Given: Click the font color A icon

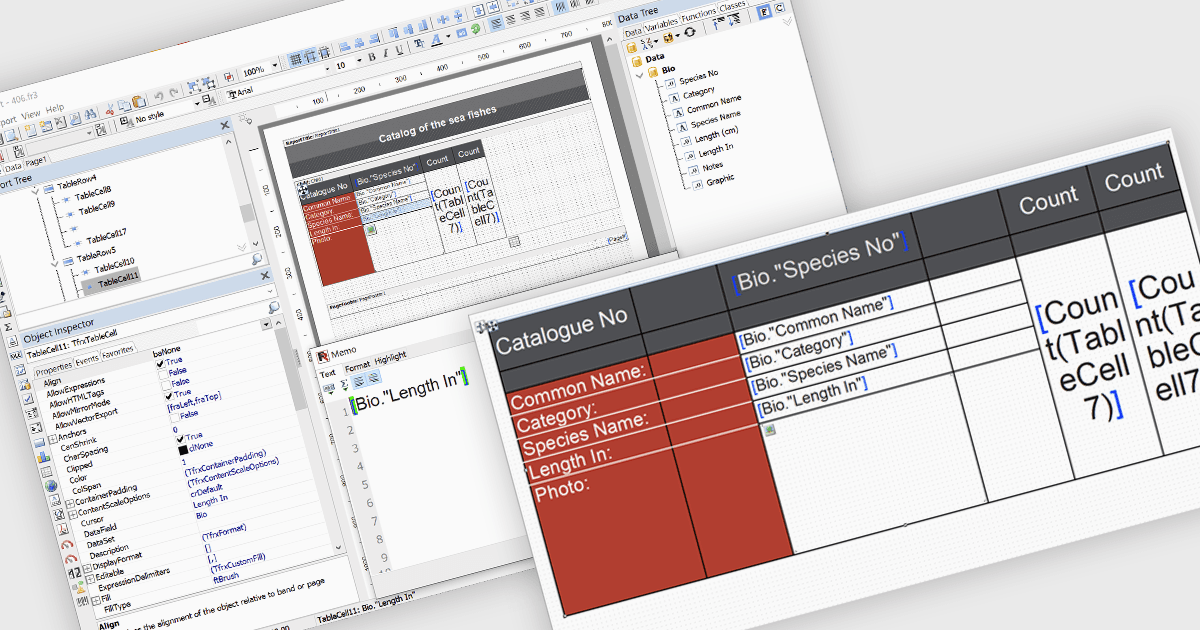Looking at the screenshot, I should [436, 38].
